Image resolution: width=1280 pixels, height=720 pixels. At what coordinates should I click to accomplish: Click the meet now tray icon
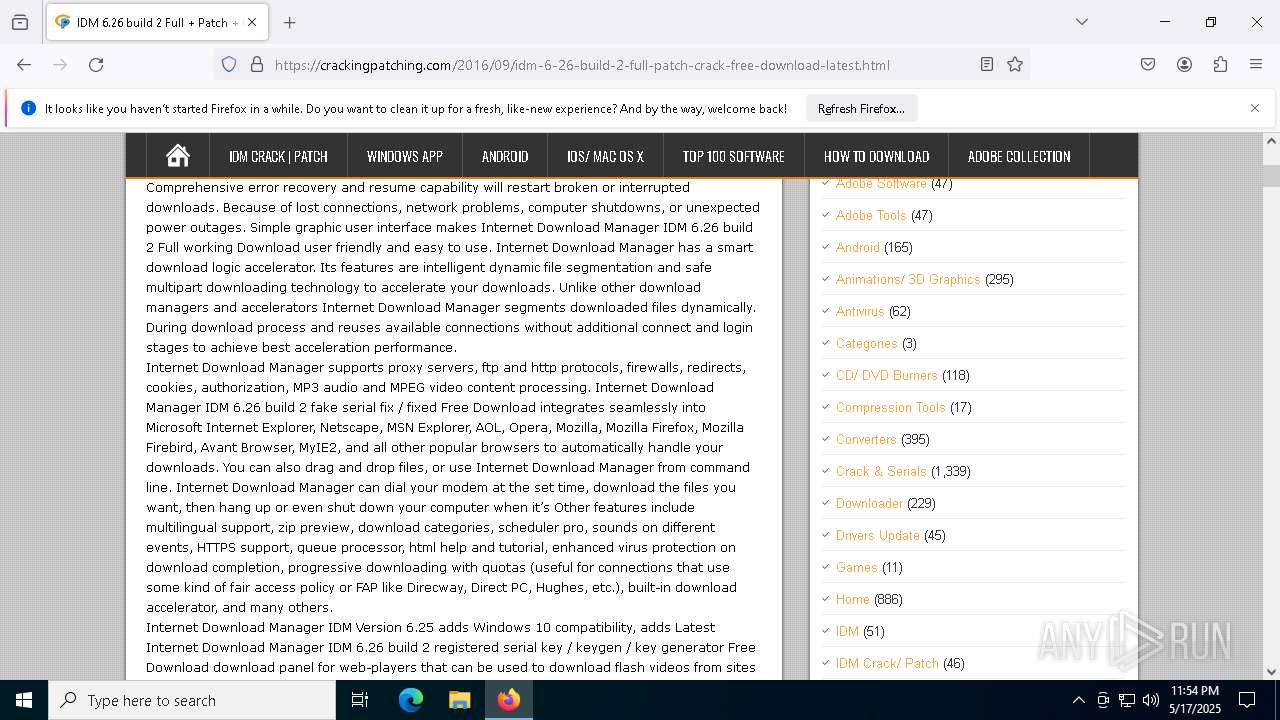click(x=1103, y=700)
